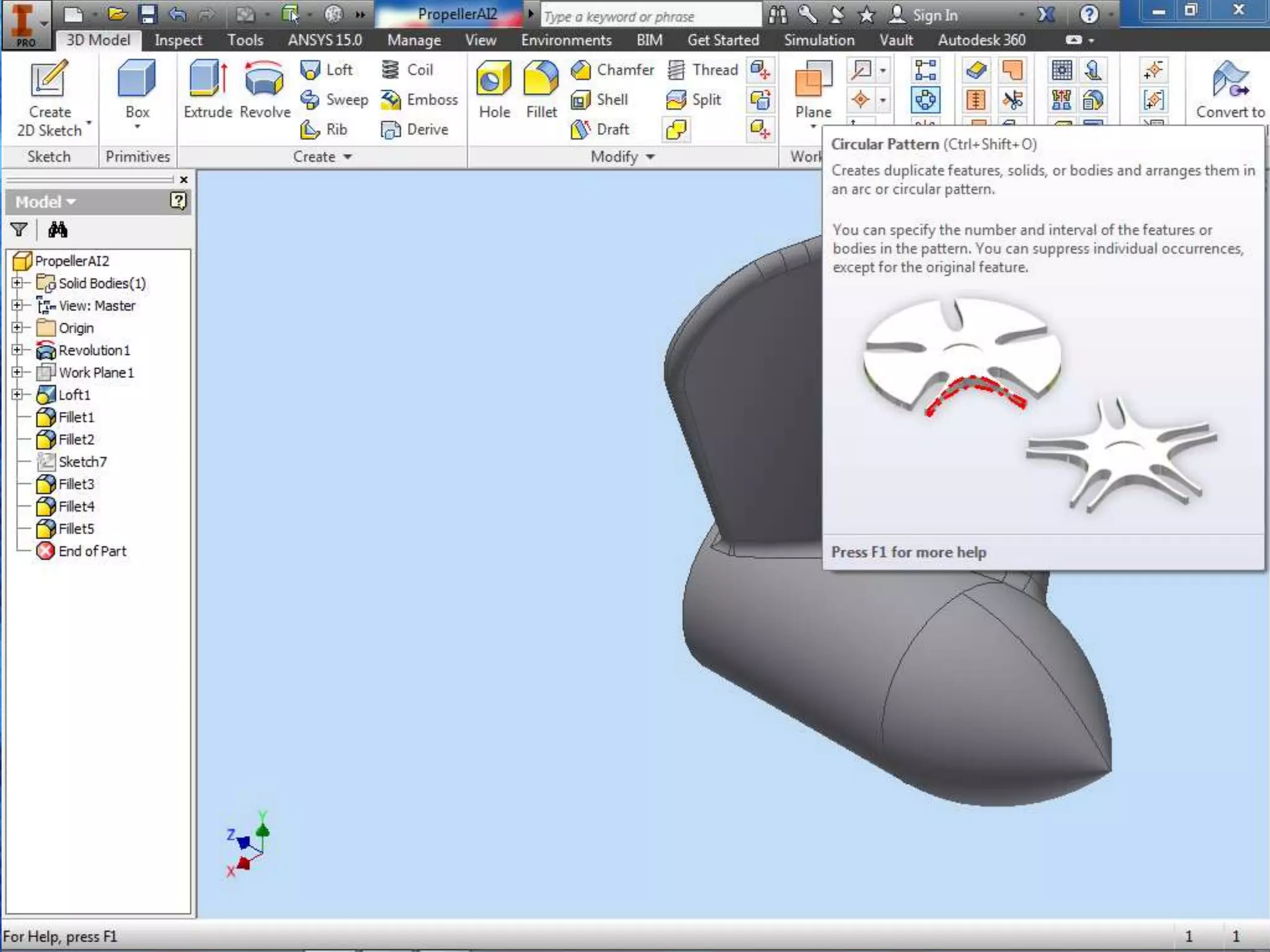
Task: Expand the Solid Bodies(1) node
Action: coord(17,283)
